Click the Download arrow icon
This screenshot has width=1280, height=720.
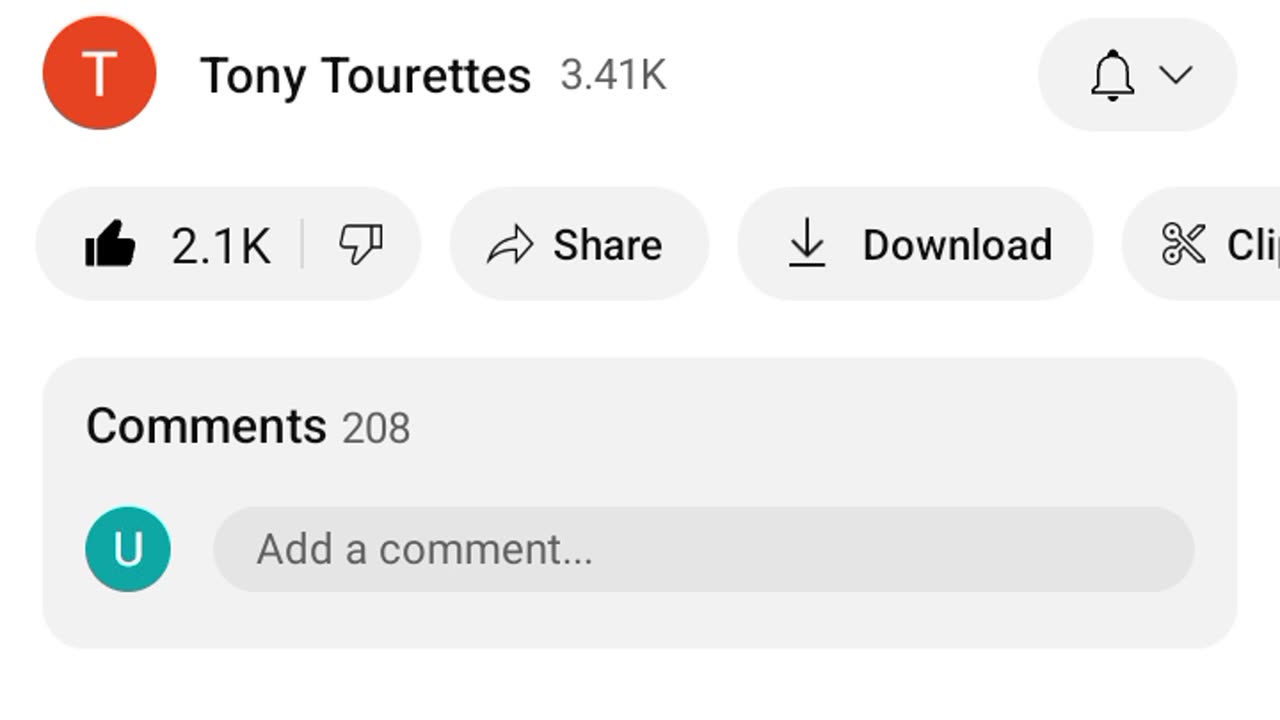click(807, 244)
